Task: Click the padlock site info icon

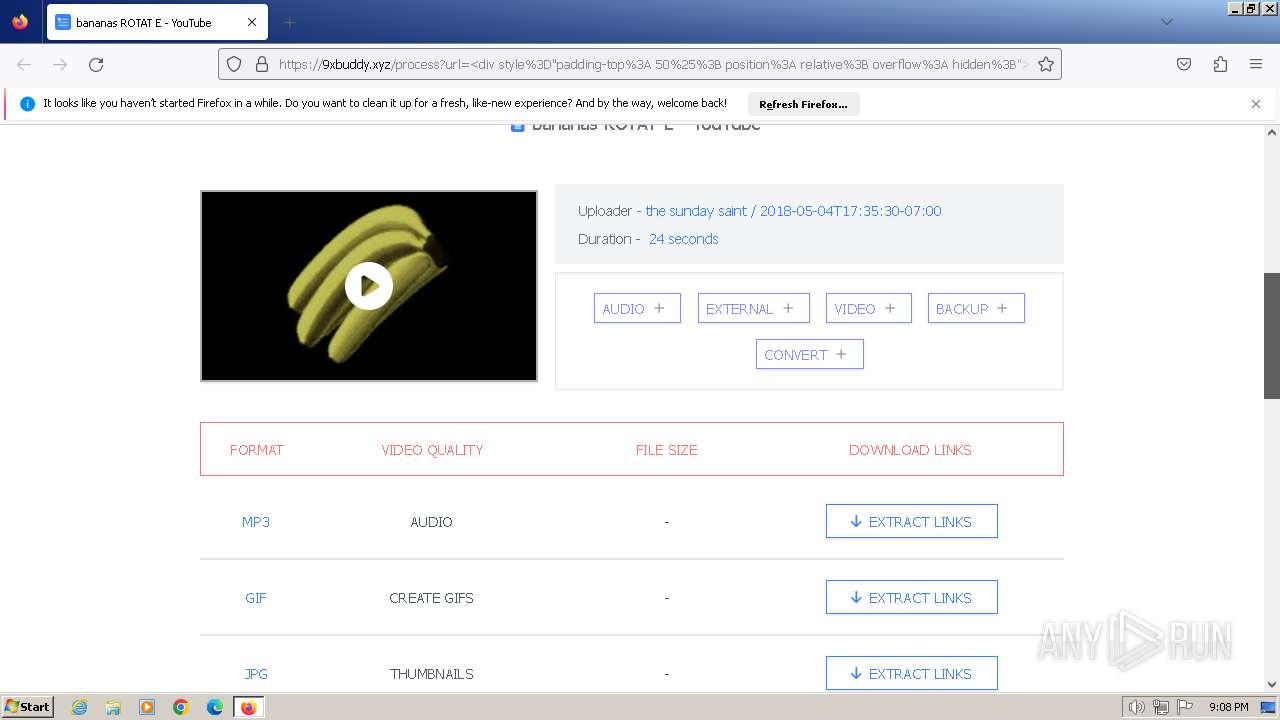Action: 262,64
